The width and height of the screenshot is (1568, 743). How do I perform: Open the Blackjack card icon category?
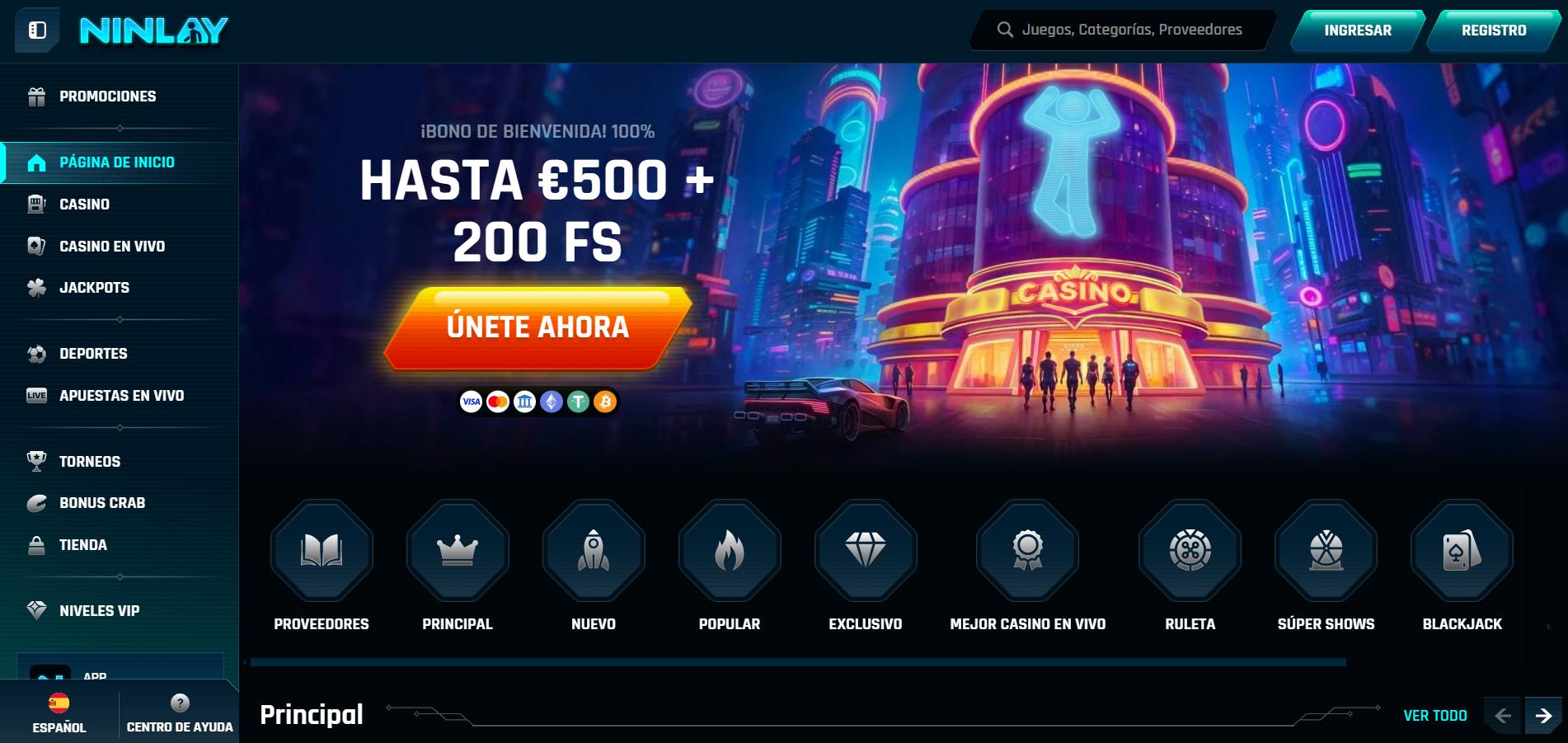click(x=1462, y=551)
